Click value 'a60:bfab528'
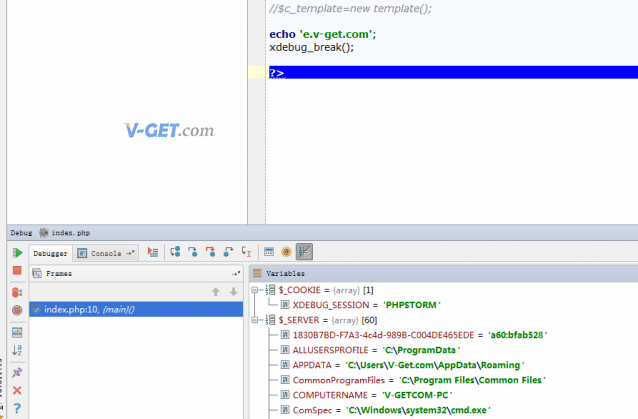Viewport: 638px width, 419px height. pyautogui.click(x=518, y=335)
